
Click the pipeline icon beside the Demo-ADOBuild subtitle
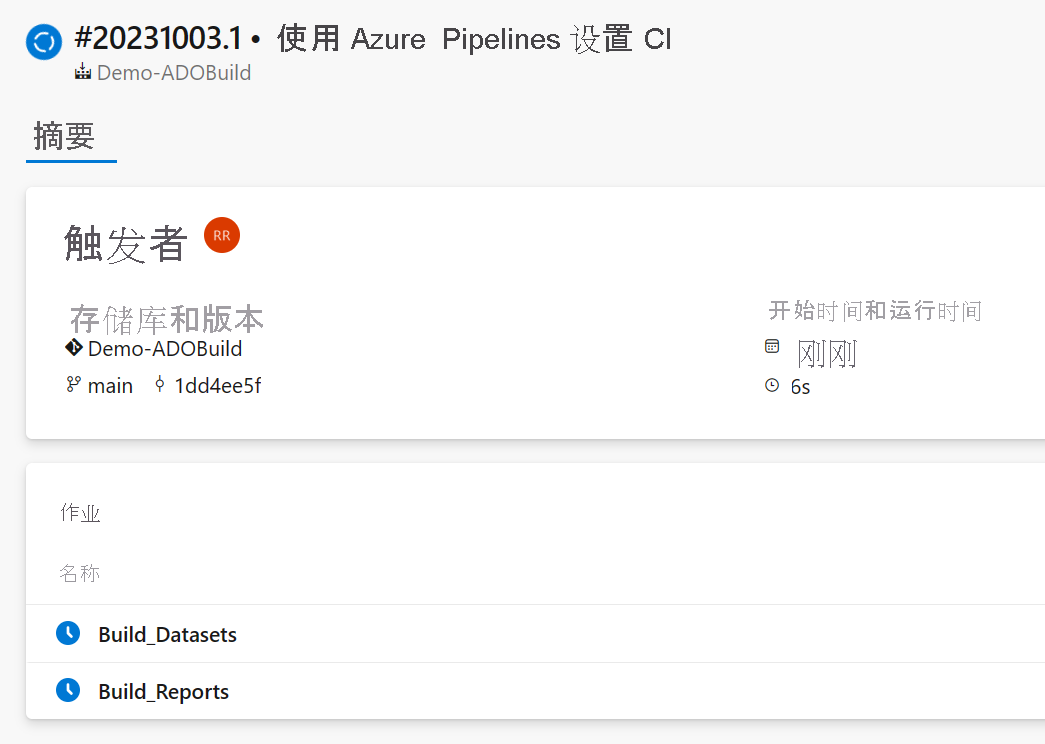pyautogui.click(x=83, y=71)
